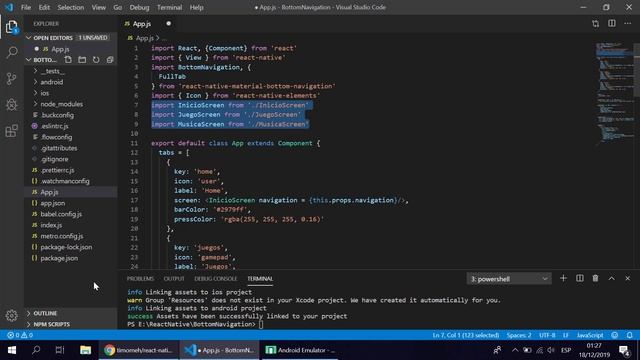Maximize the terminal panel size
The width and height of the screenshot is (640, 360).
point(611,278)
